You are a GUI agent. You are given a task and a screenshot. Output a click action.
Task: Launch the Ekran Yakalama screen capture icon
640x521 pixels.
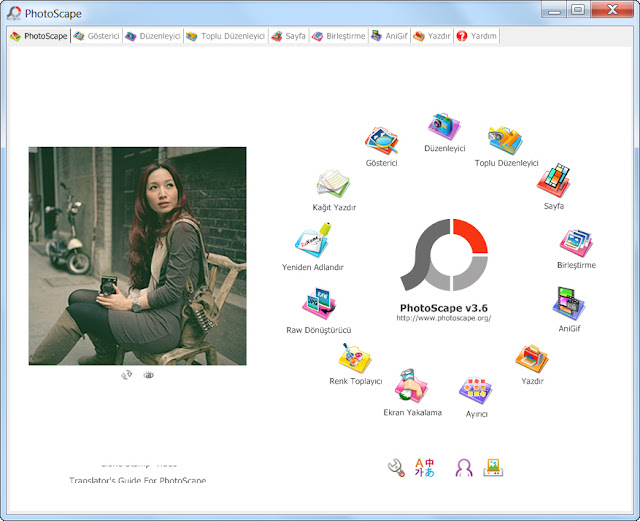(411, 387)
